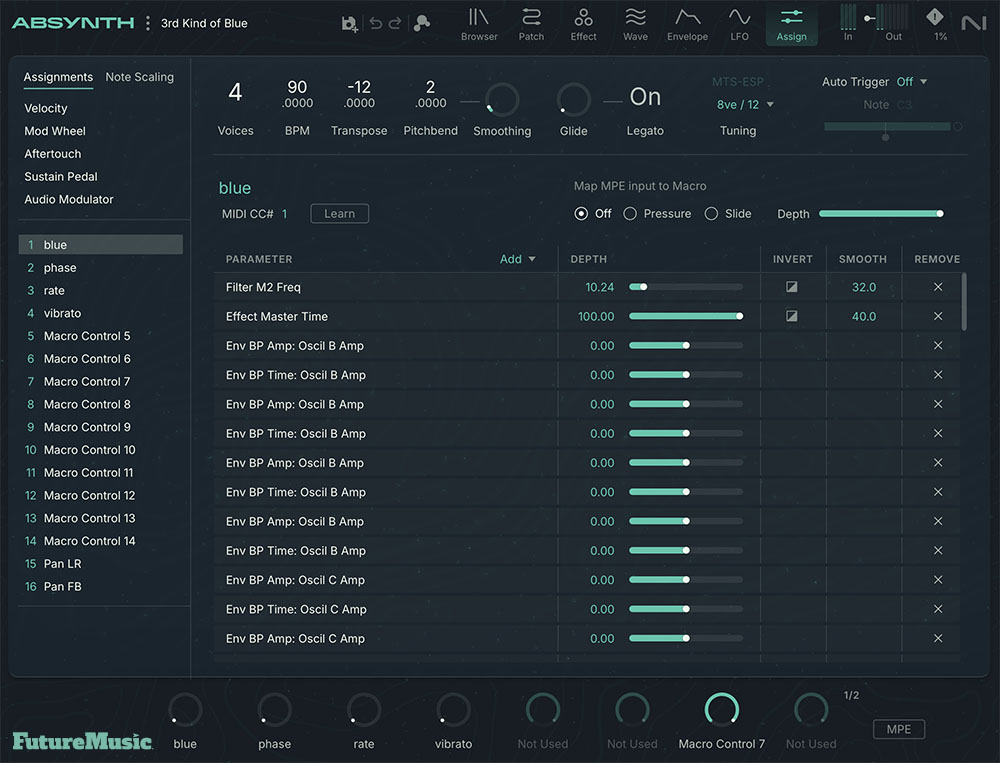Screen dimensions: 1000x763
Task: Adjust the Filter M2 Freq depth slider
Action: [686, 287]
